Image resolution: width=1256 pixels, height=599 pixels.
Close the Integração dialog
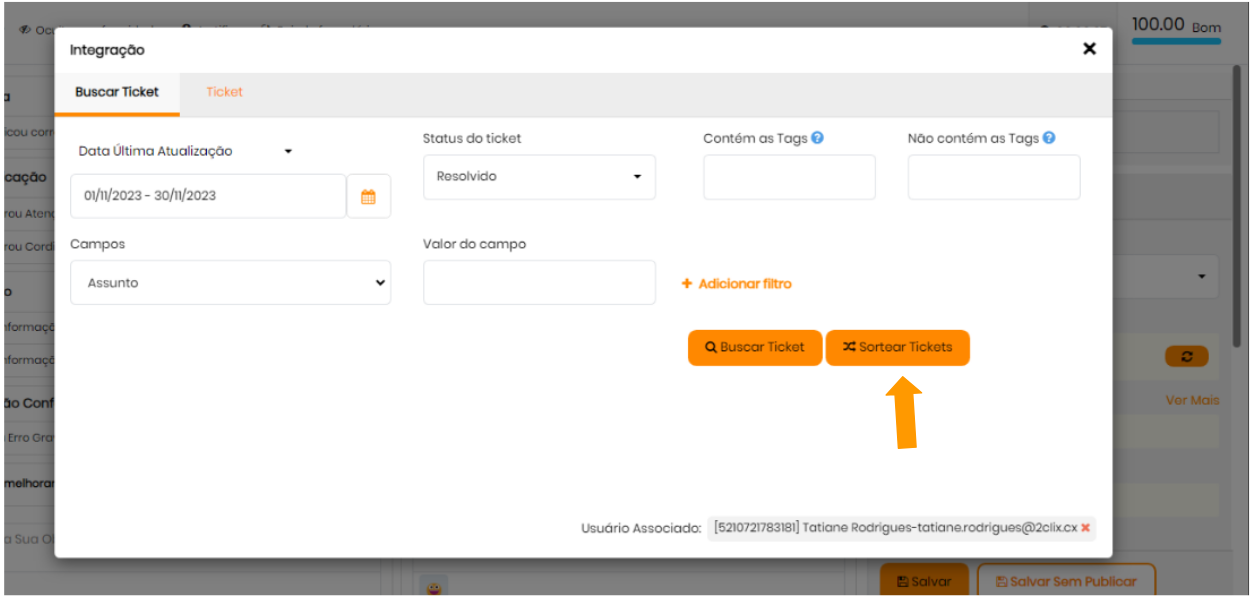point(1089,49)
